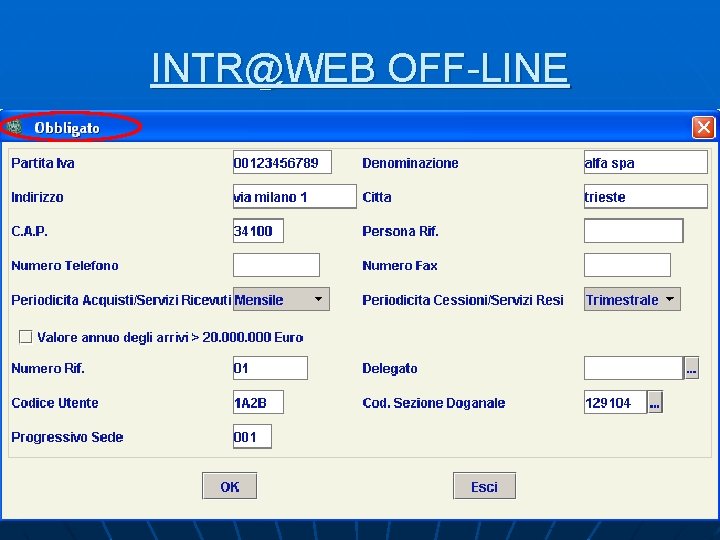
Task: Expand Periodicita Acquisti Mensile dropdown
Action: tap(281, 299)
